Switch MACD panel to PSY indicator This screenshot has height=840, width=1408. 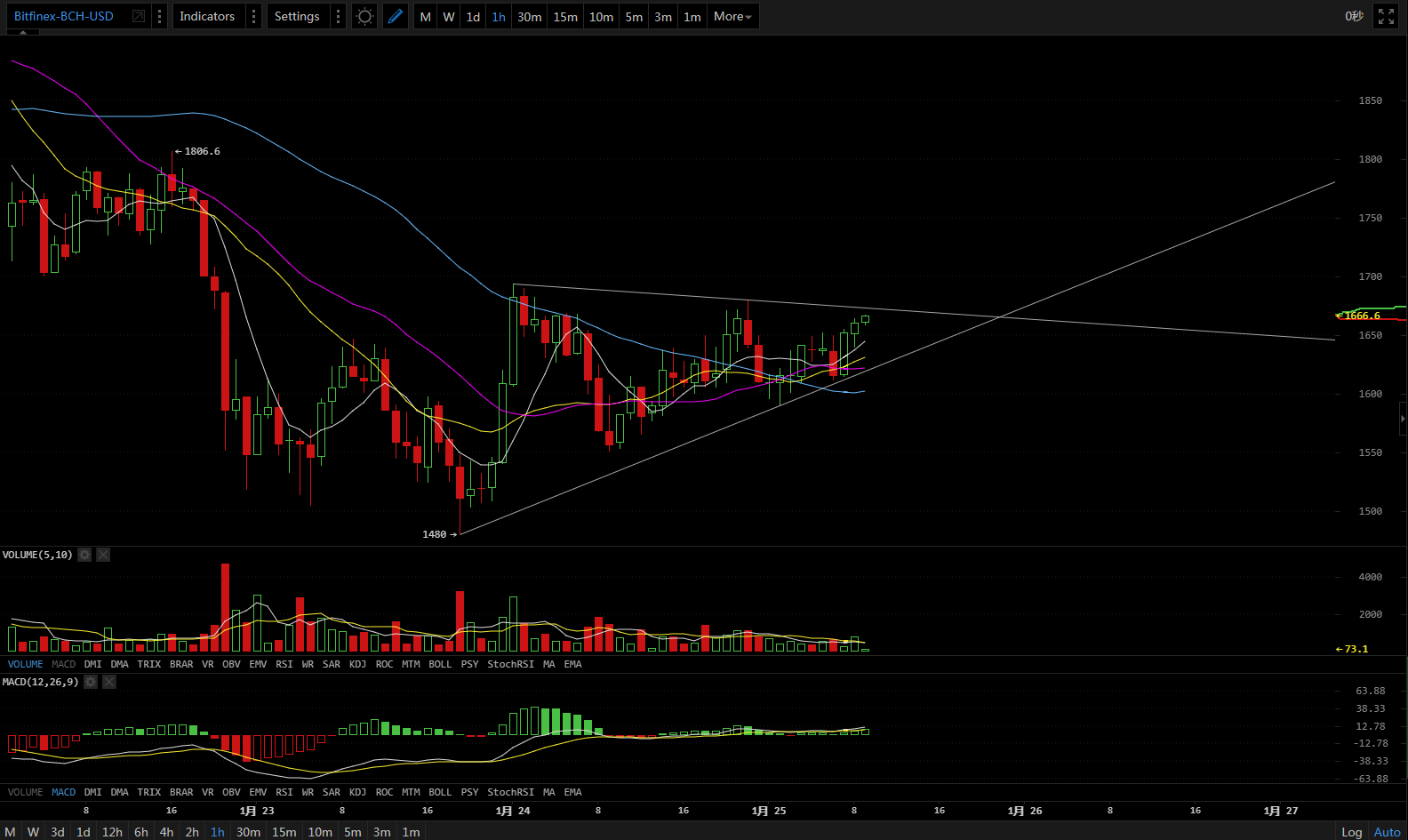469,792
